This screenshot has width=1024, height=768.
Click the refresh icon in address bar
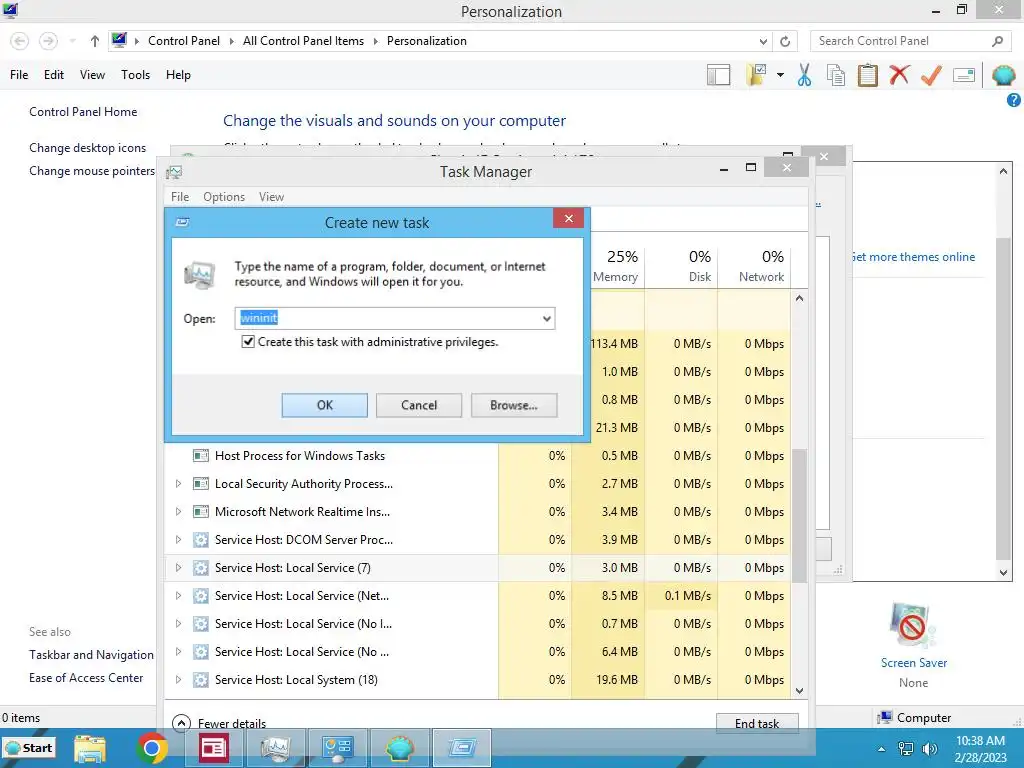pos(785,41)
